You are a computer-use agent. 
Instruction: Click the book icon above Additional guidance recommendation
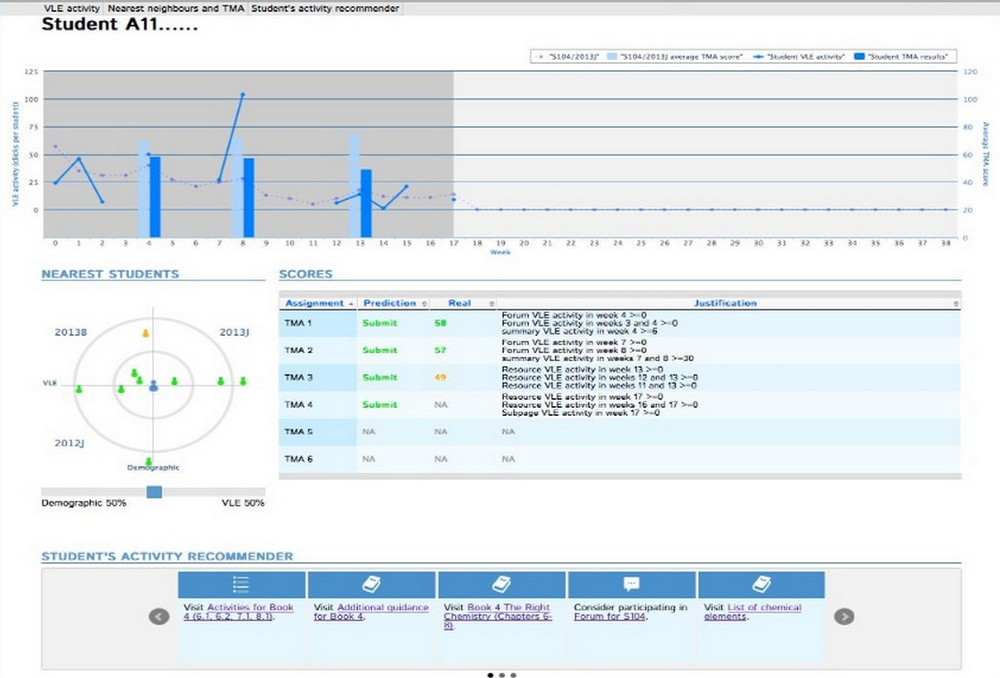pyautogui.click(x=370, y=585)
